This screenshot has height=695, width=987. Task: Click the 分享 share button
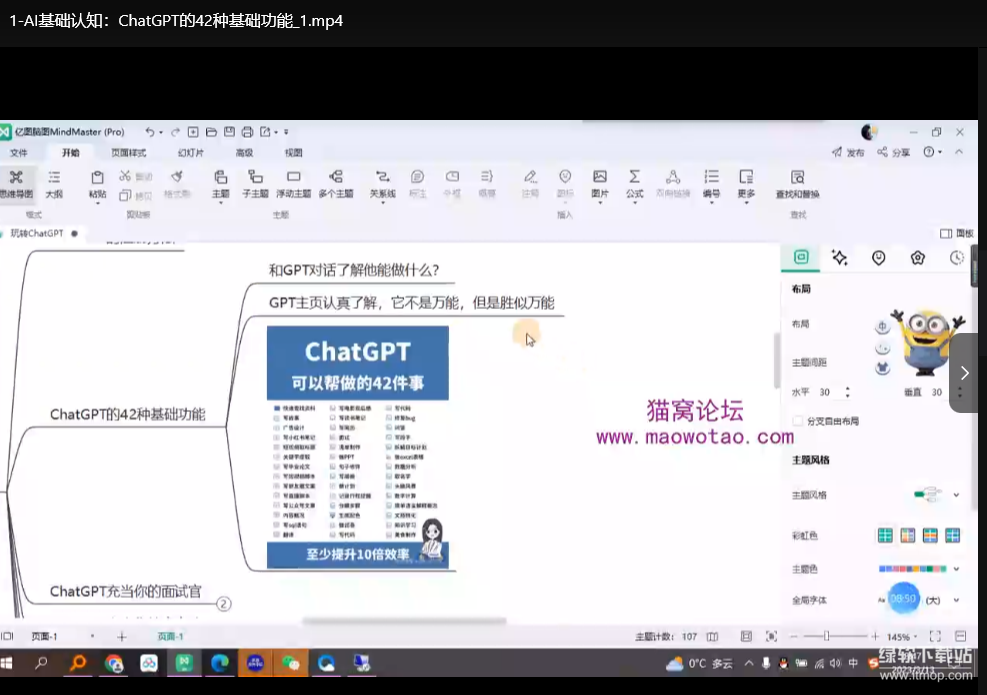pyautogui.click(x=894, y=152)
